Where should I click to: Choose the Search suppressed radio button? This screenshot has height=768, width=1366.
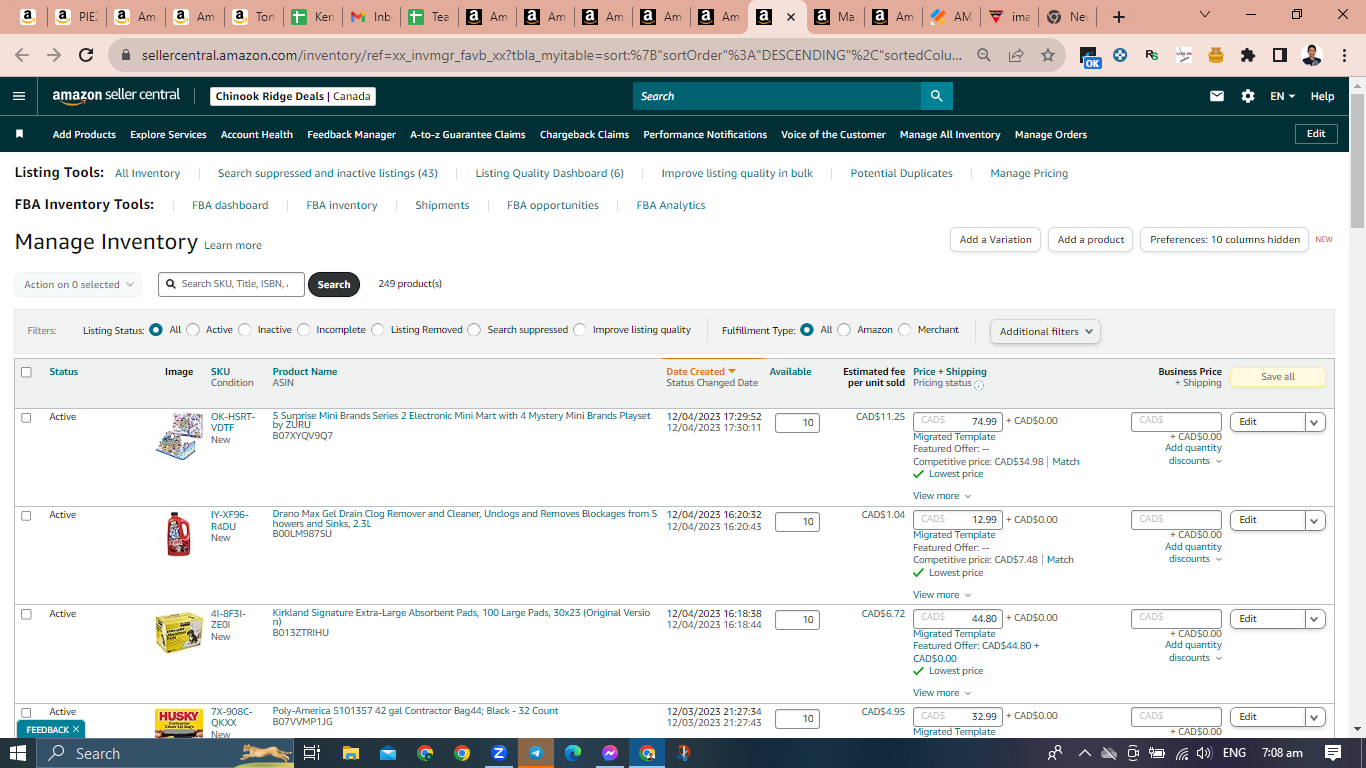(x=474, y=330)
